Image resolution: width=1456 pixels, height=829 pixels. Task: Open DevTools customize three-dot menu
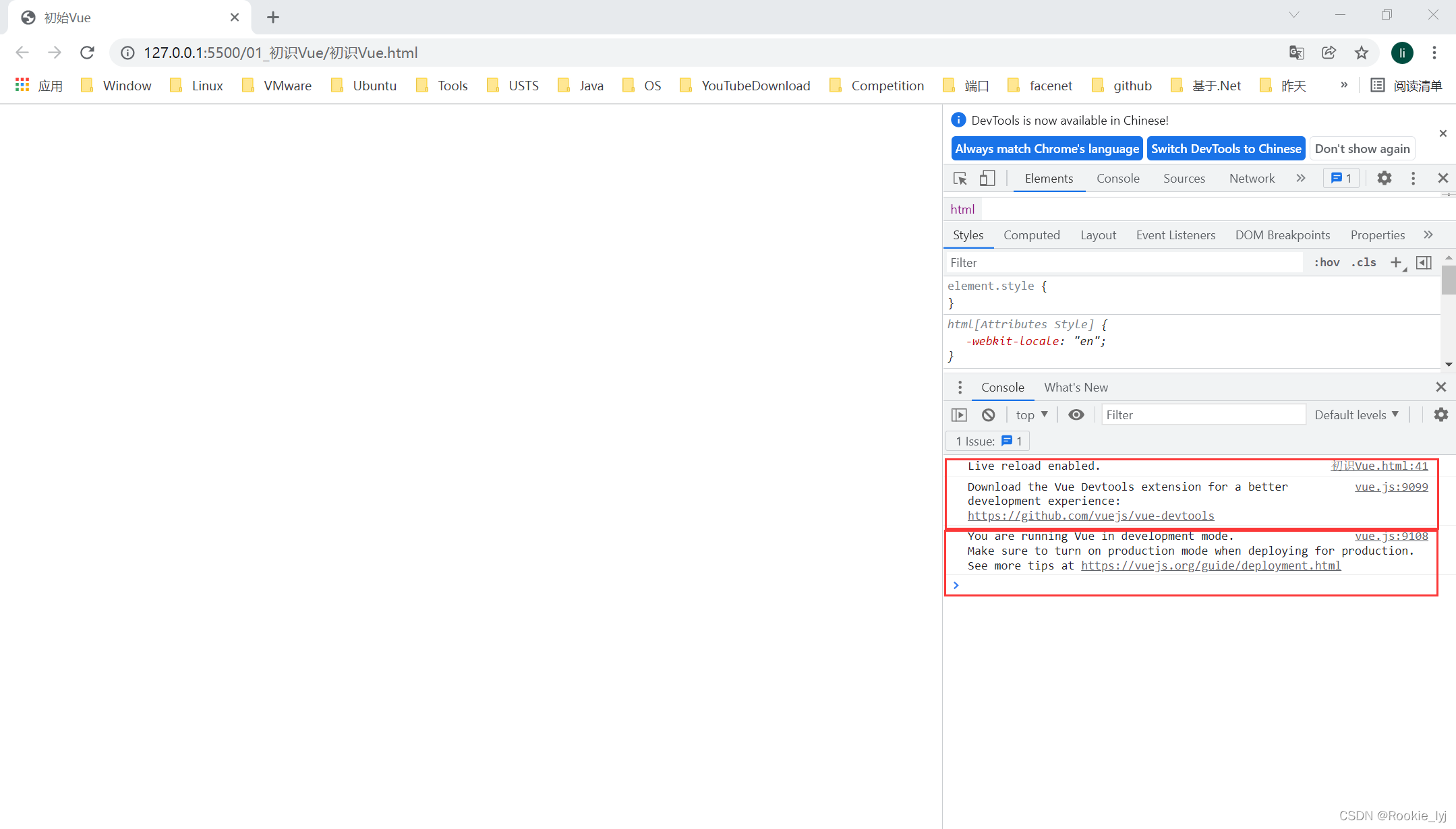pos(1413,178)
